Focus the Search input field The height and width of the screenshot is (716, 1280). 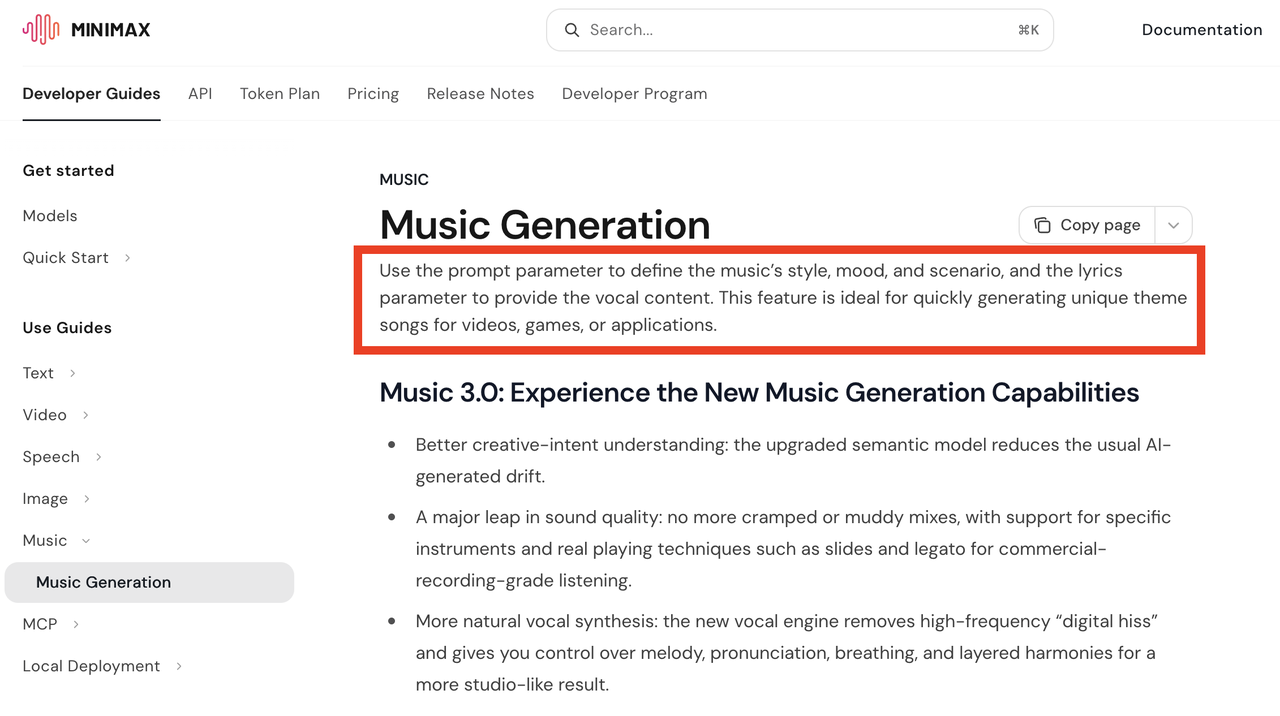point(800,30)
